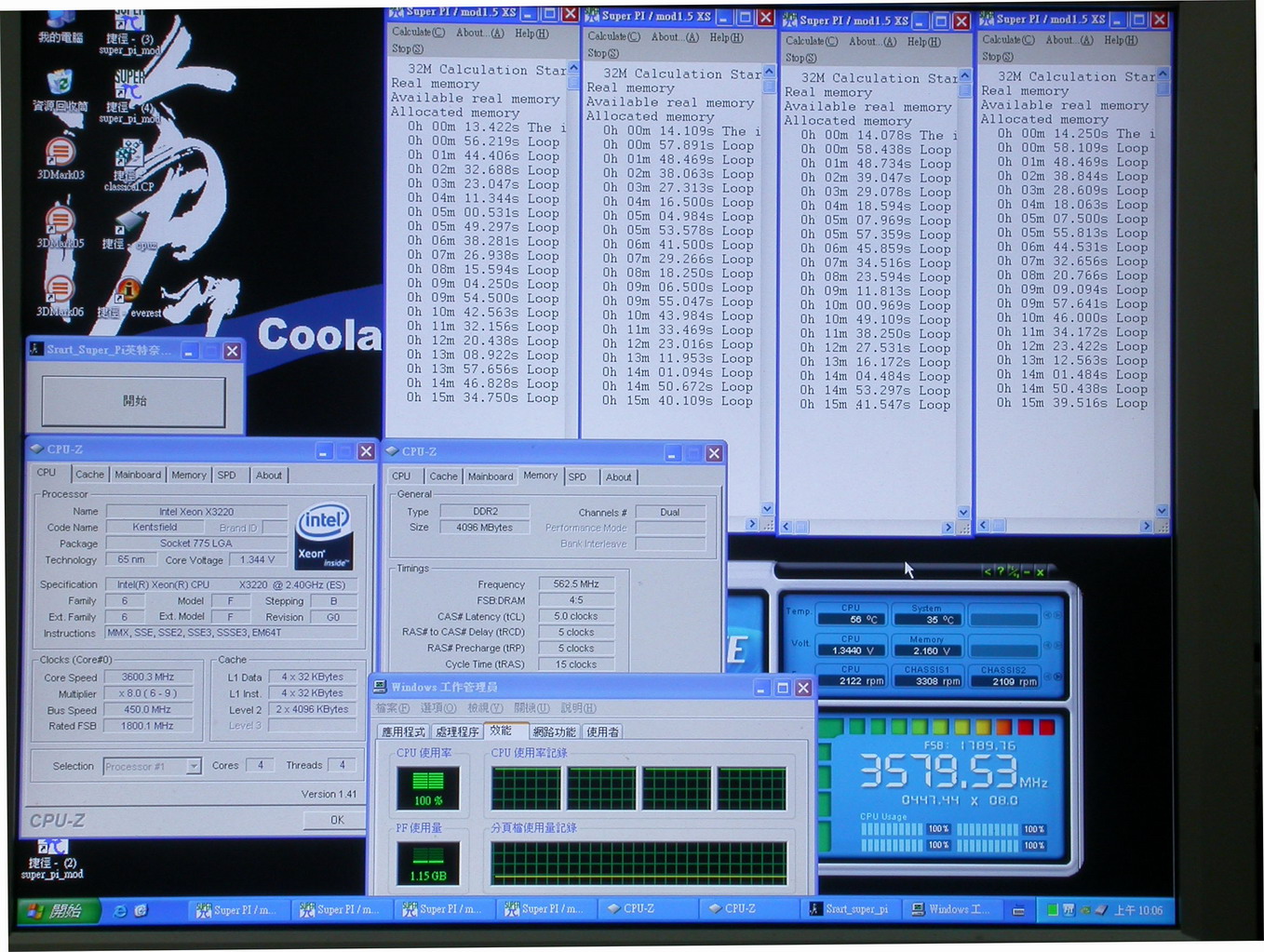1264x952 pixels.
Task: Open the 選項(O) menu in Task Manager
Action: 438,708
